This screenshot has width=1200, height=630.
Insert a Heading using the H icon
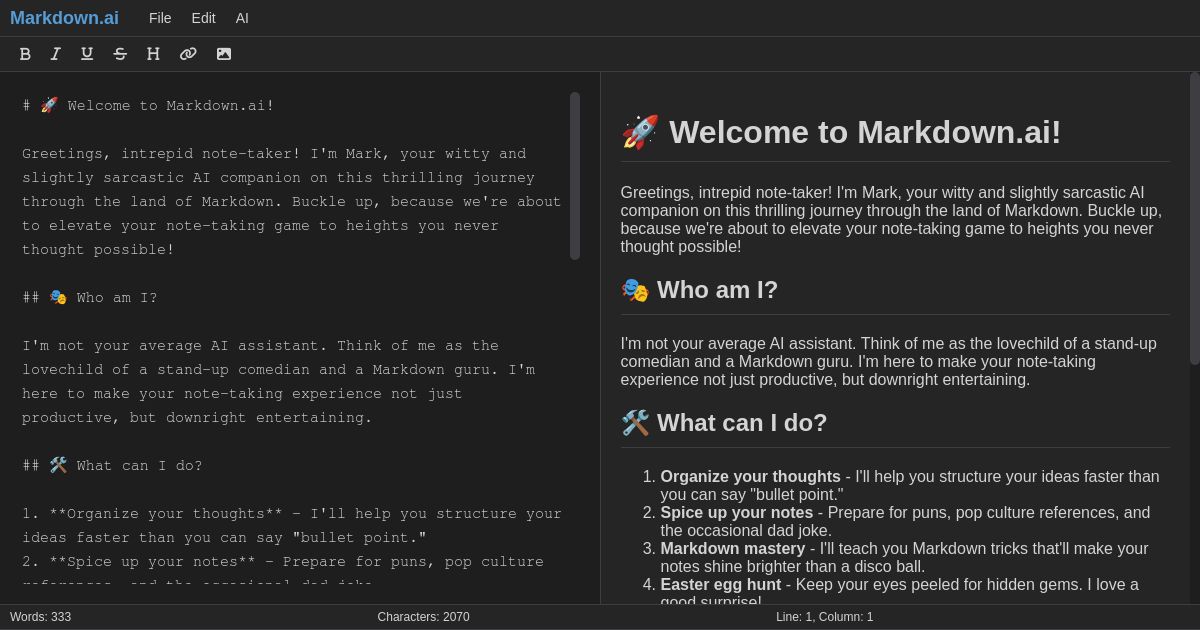click(153, 54)
